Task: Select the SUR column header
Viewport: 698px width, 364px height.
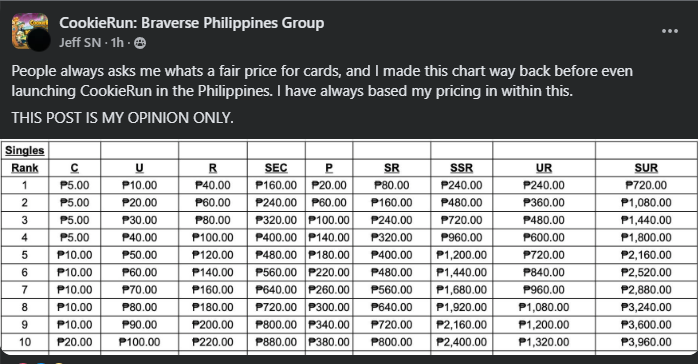Action: tap(646, 168)
